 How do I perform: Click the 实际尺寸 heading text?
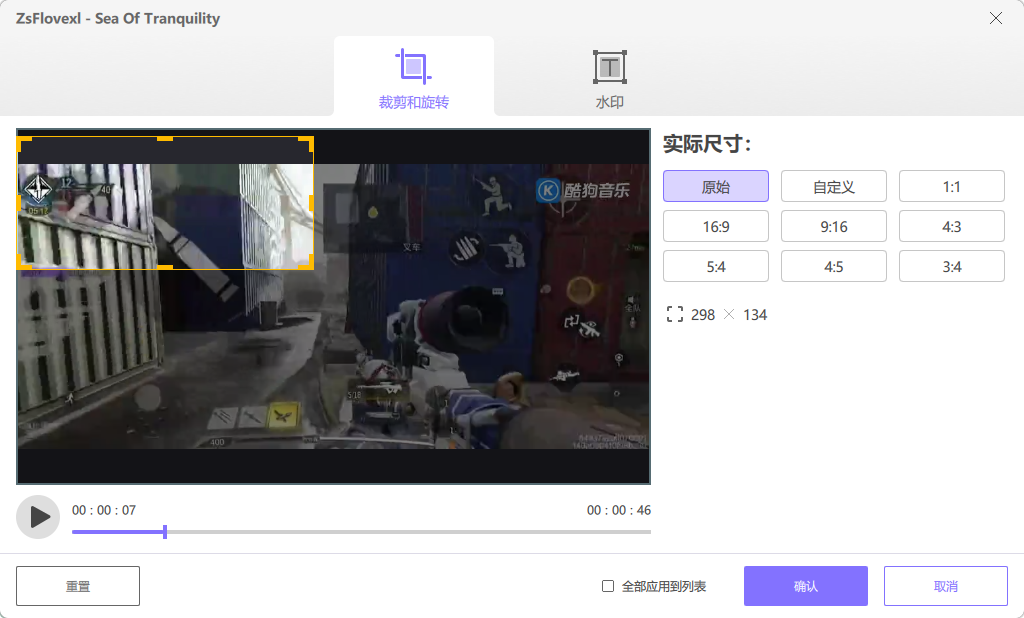707,144
